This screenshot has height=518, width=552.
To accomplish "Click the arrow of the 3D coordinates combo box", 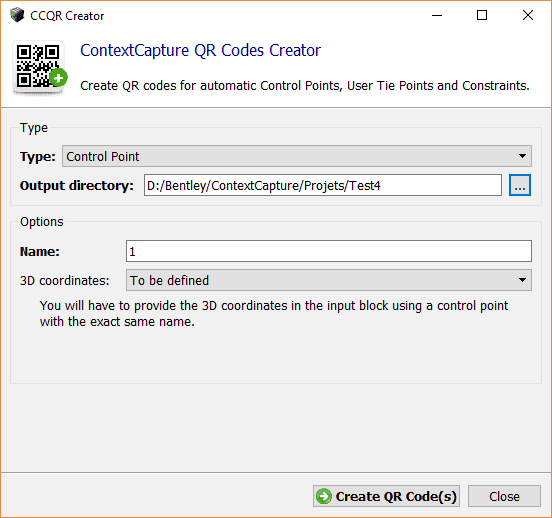I will [522, 280].
